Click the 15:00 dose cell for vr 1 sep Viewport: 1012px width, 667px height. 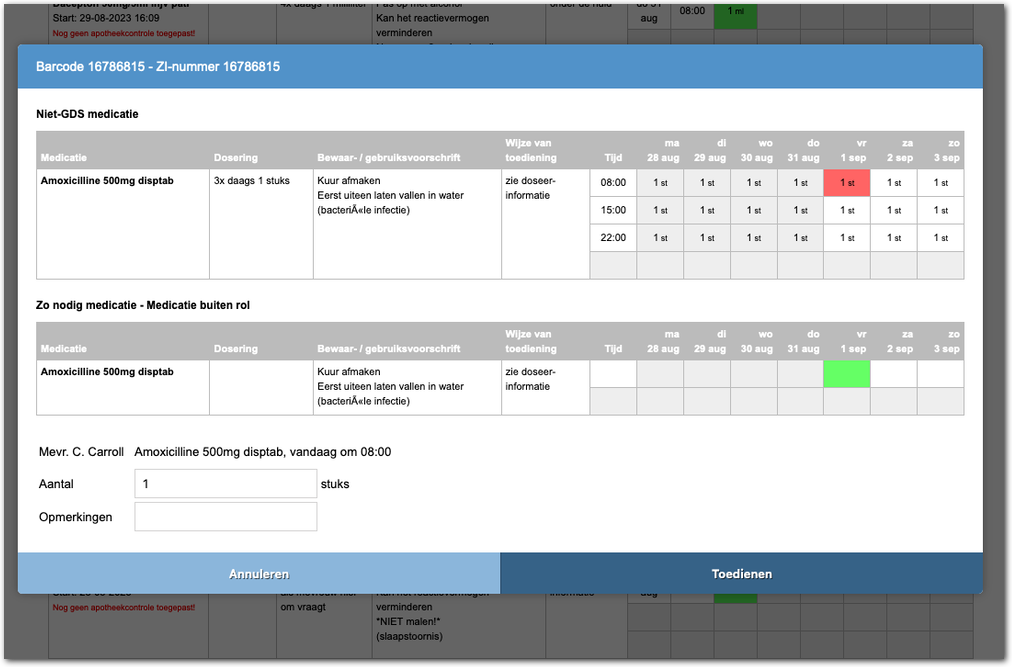coord(847,211)
